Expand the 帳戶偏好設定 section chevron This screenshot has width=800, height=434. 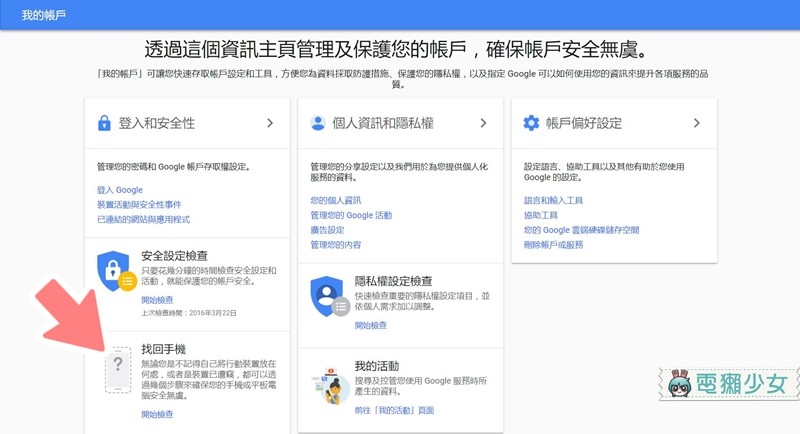point(696,123)
